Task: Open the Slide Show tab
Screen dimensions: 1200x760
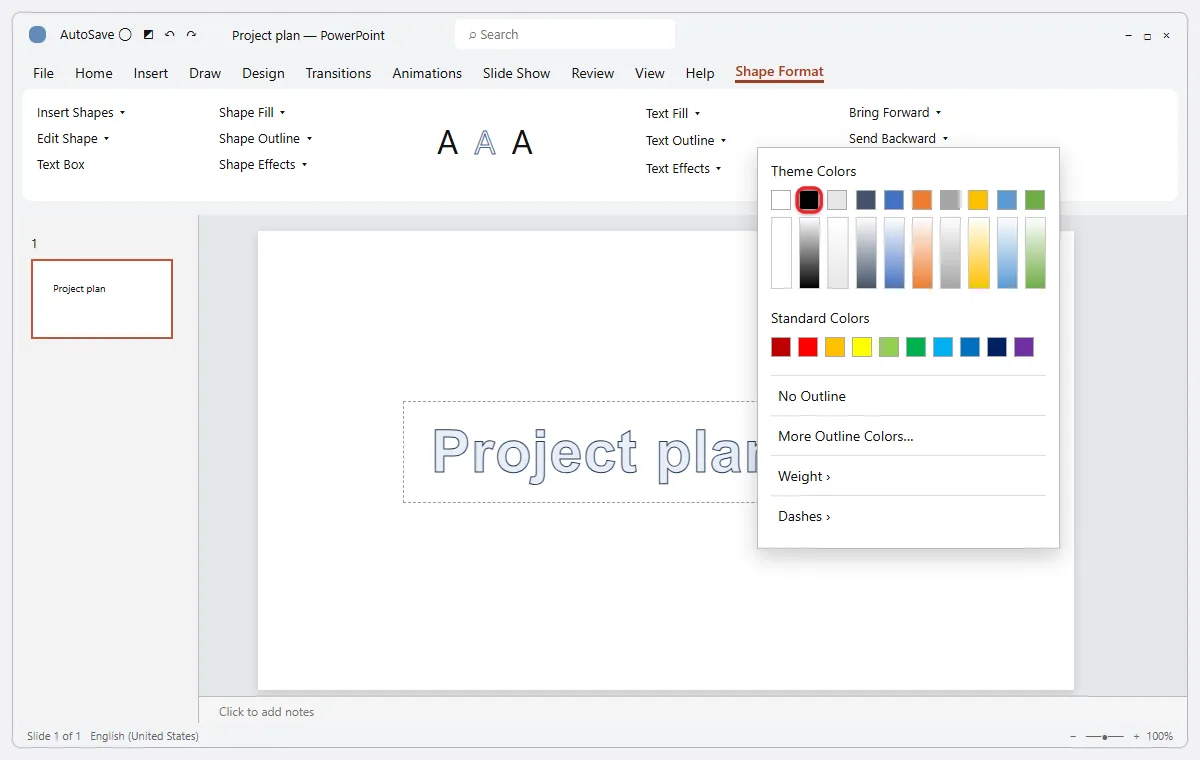Action: pos(516,73)
